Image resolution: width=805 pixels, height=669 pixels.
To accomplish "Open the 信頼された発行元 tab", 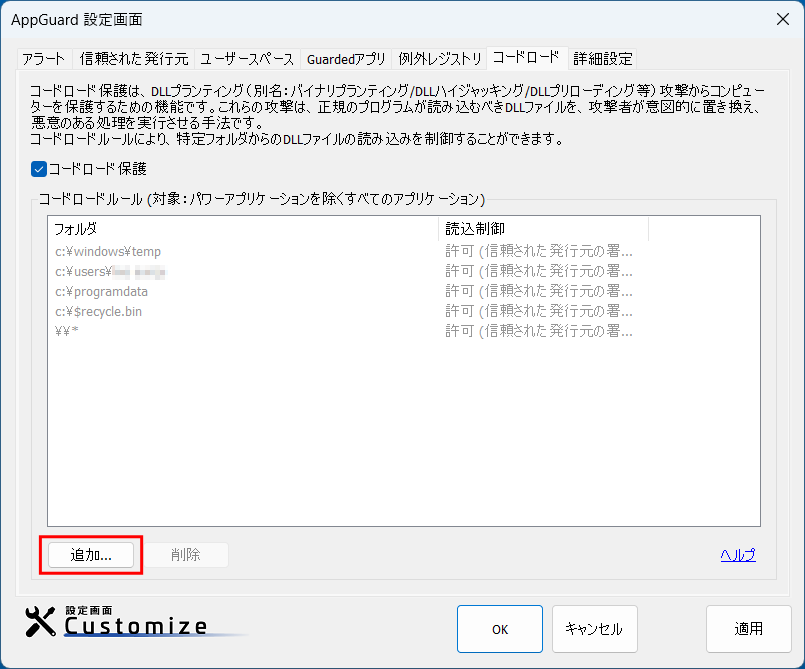I will point(133,58).
